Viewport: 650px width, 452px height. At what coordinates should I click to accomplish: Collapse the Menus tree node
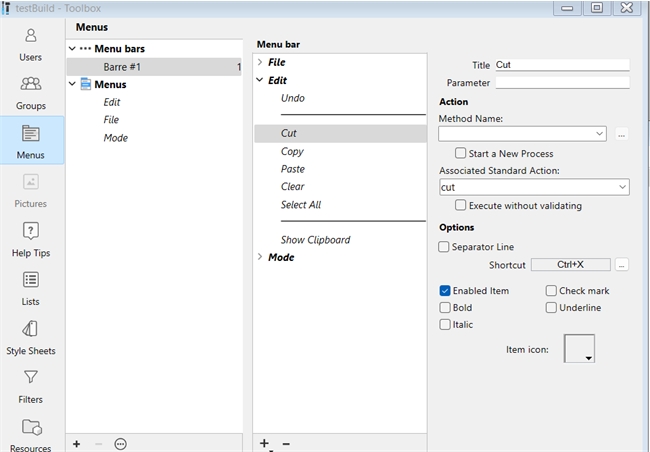(72, 84)
